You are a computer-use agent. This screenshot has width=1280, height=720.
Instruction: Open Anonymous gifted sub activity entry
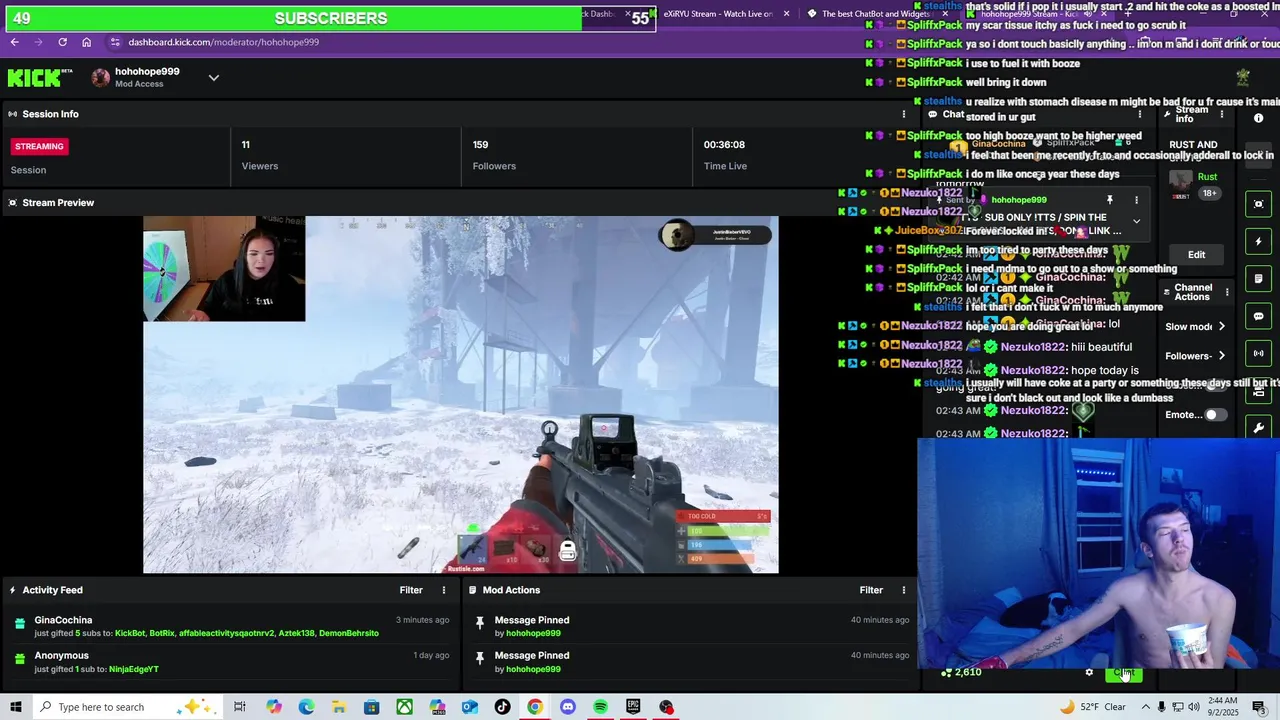coord(230,662)
